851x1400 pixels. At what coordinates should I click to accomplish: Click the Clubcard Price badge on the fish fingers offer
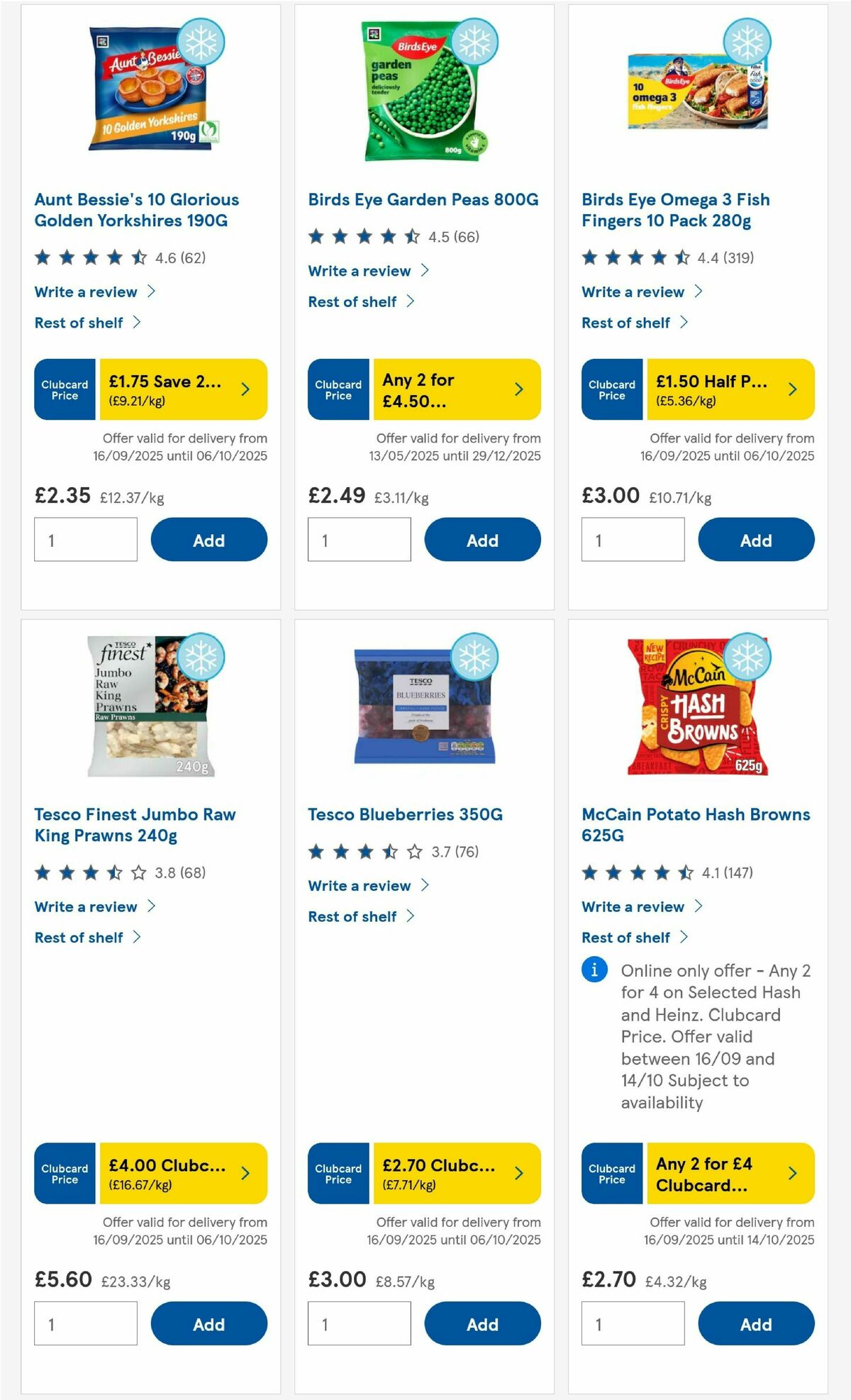click(611, 389)
